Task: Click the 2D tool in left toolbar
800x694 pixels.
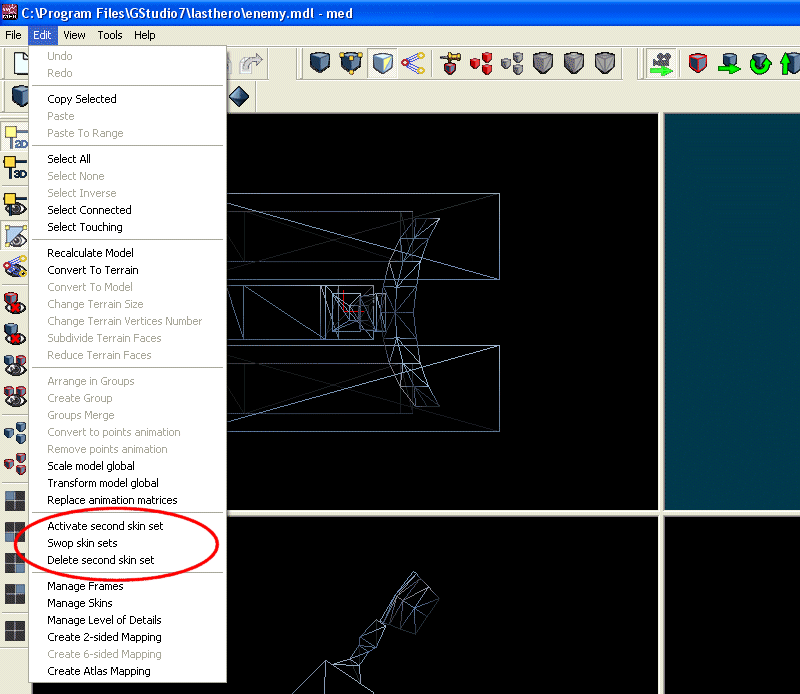Action: tap(15, 137)
